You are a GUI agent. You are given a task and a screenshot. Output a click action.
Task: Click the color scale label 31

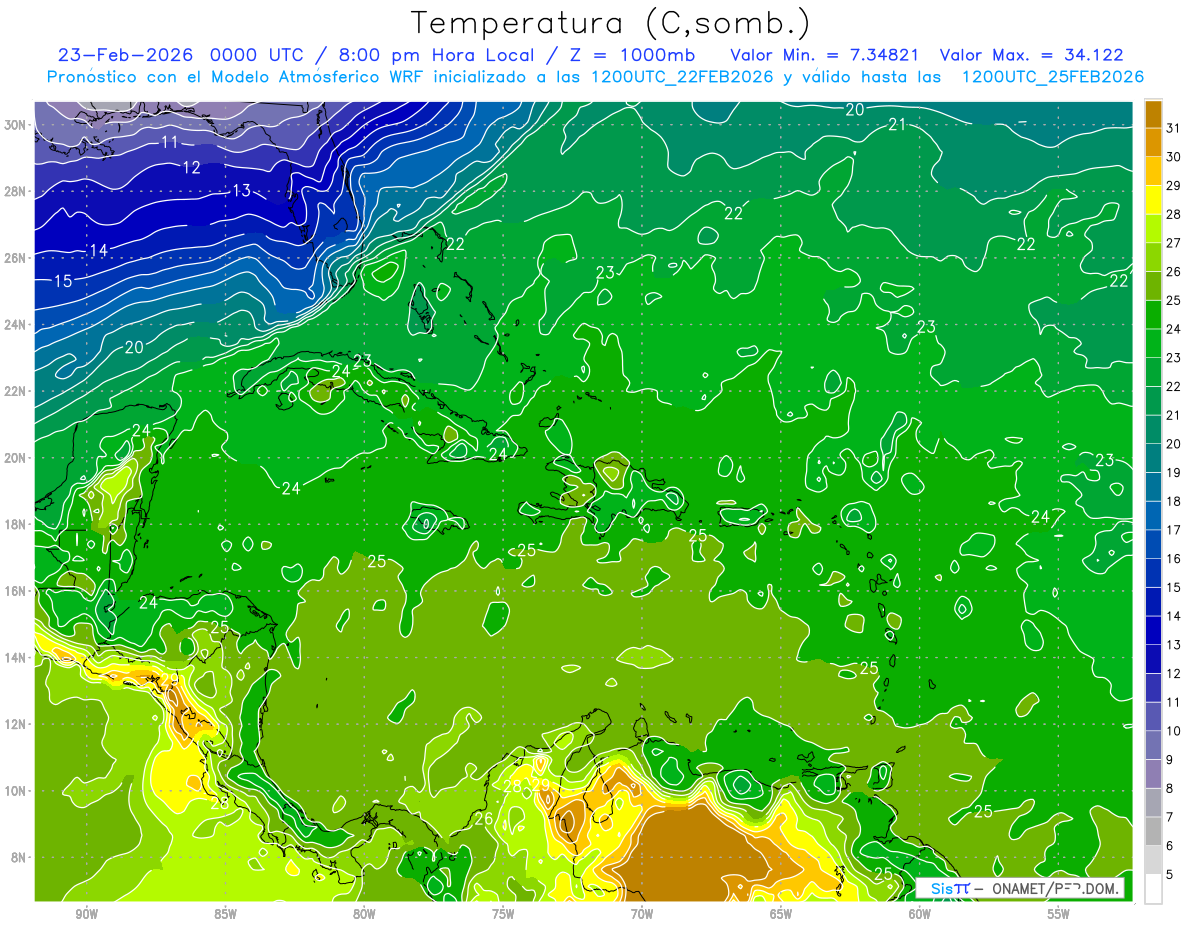point(1174,128)
